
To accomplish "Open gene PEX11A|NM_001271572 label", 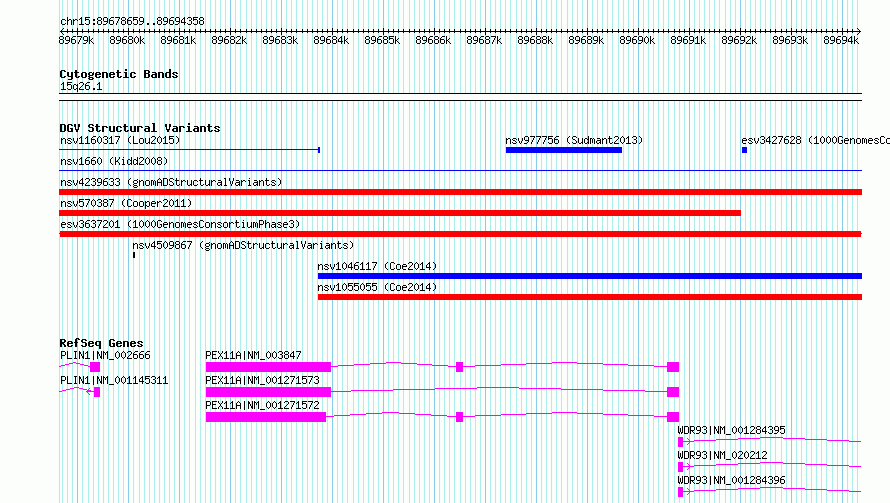I will click(x=262, y=405).
